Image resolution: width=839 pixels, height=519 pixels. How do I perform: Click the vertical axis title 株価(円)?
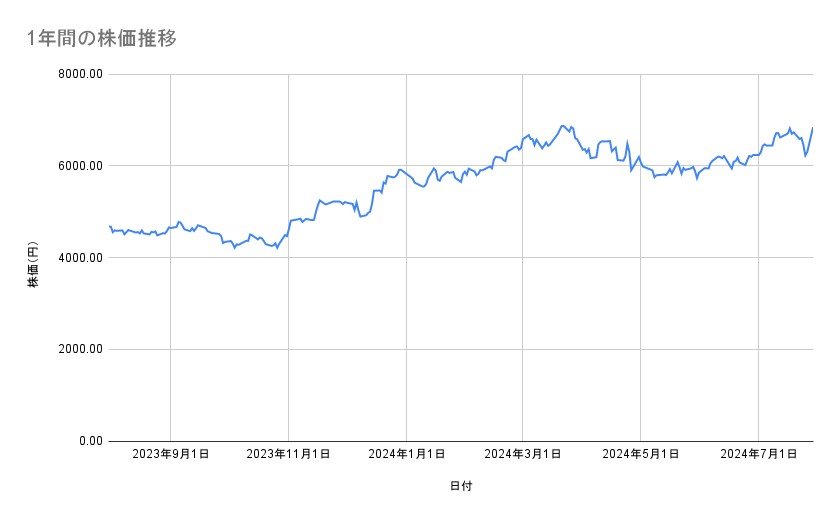tap(32, 266)
